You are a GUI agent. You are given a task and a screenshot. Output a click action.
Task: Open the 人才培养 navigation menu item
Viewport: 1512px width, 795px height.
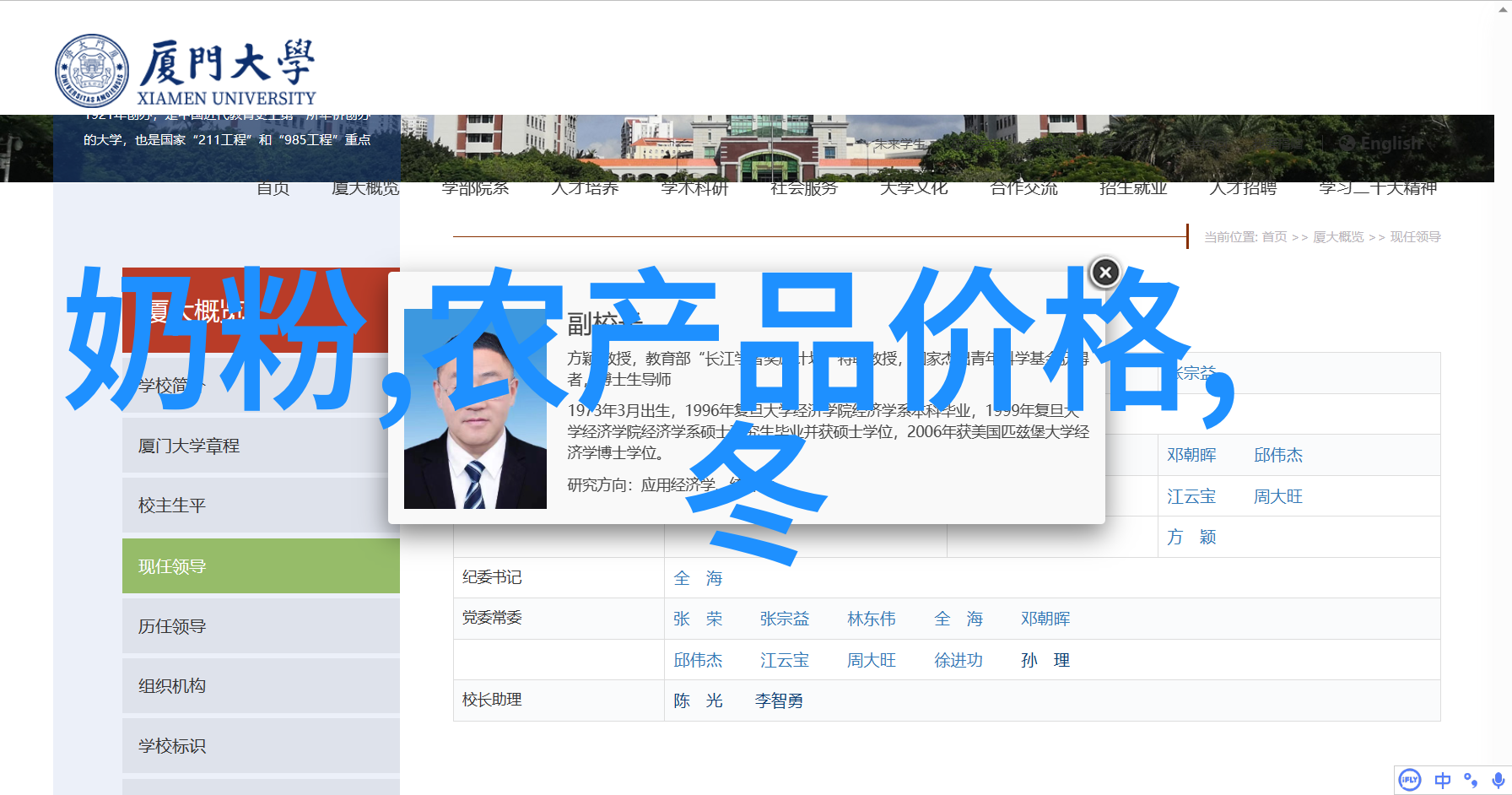pos(585,188)
